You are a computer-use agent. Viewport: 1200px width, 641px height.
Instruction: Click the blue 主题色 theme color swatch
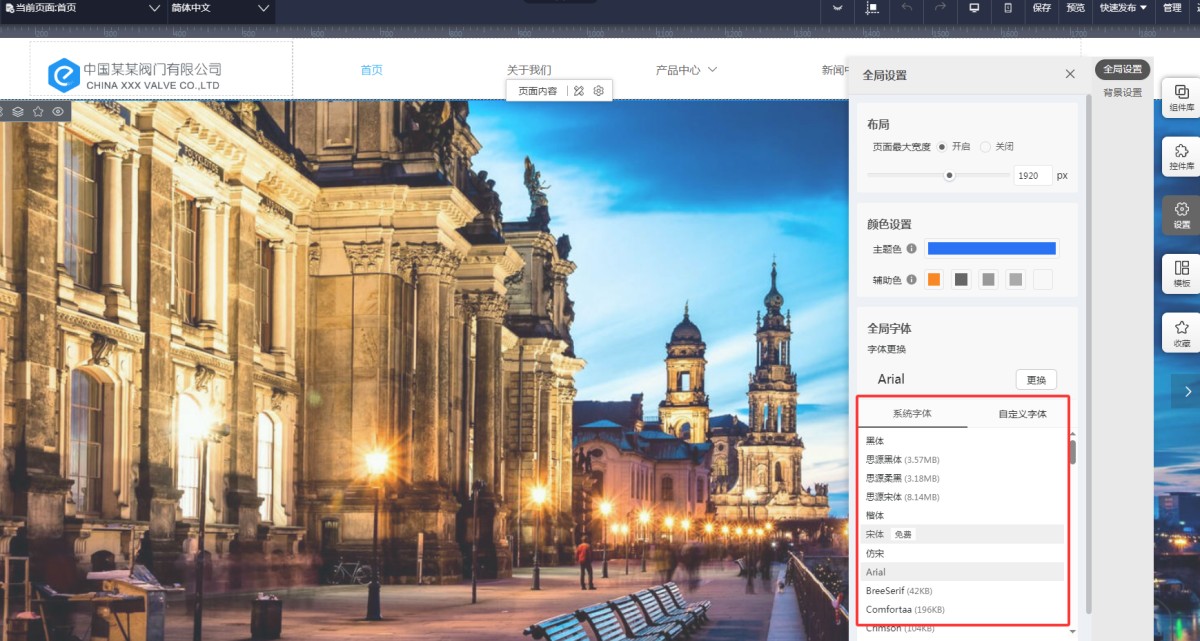(991, 249)
